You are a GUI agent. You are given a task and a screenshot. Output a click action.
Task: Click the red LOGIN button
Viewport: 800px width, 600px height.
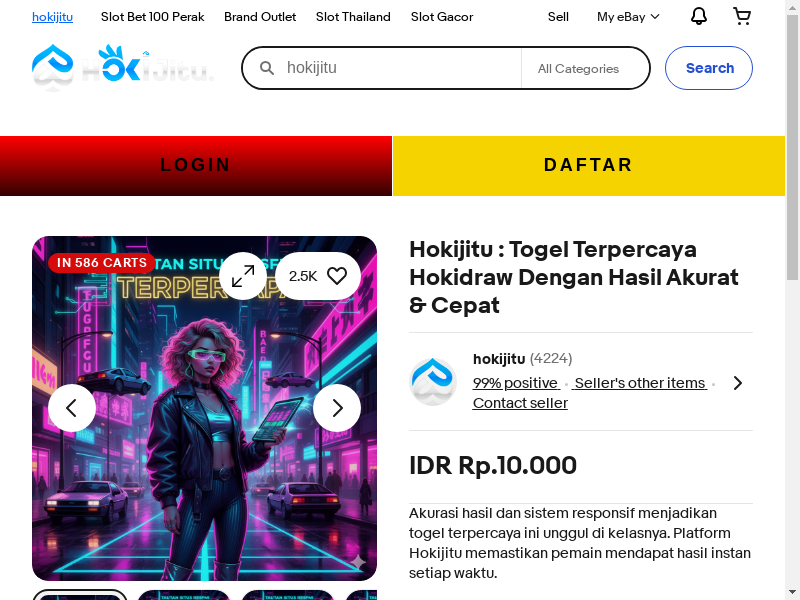[x=196, y=166]
